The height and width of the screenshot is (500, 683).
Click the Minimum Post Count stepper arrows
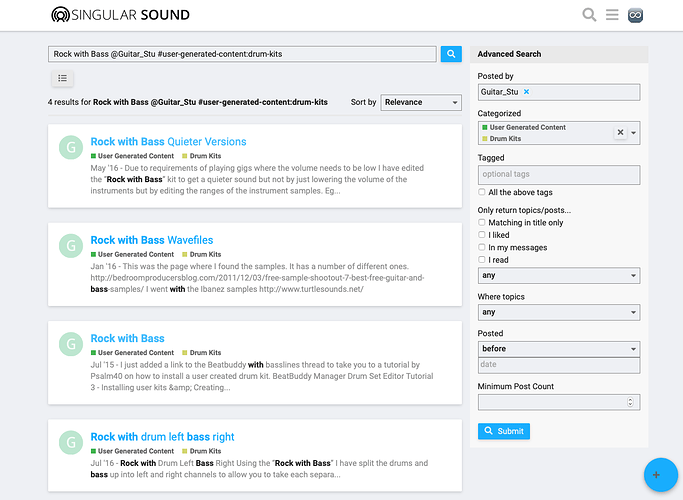tap(630, 402)
